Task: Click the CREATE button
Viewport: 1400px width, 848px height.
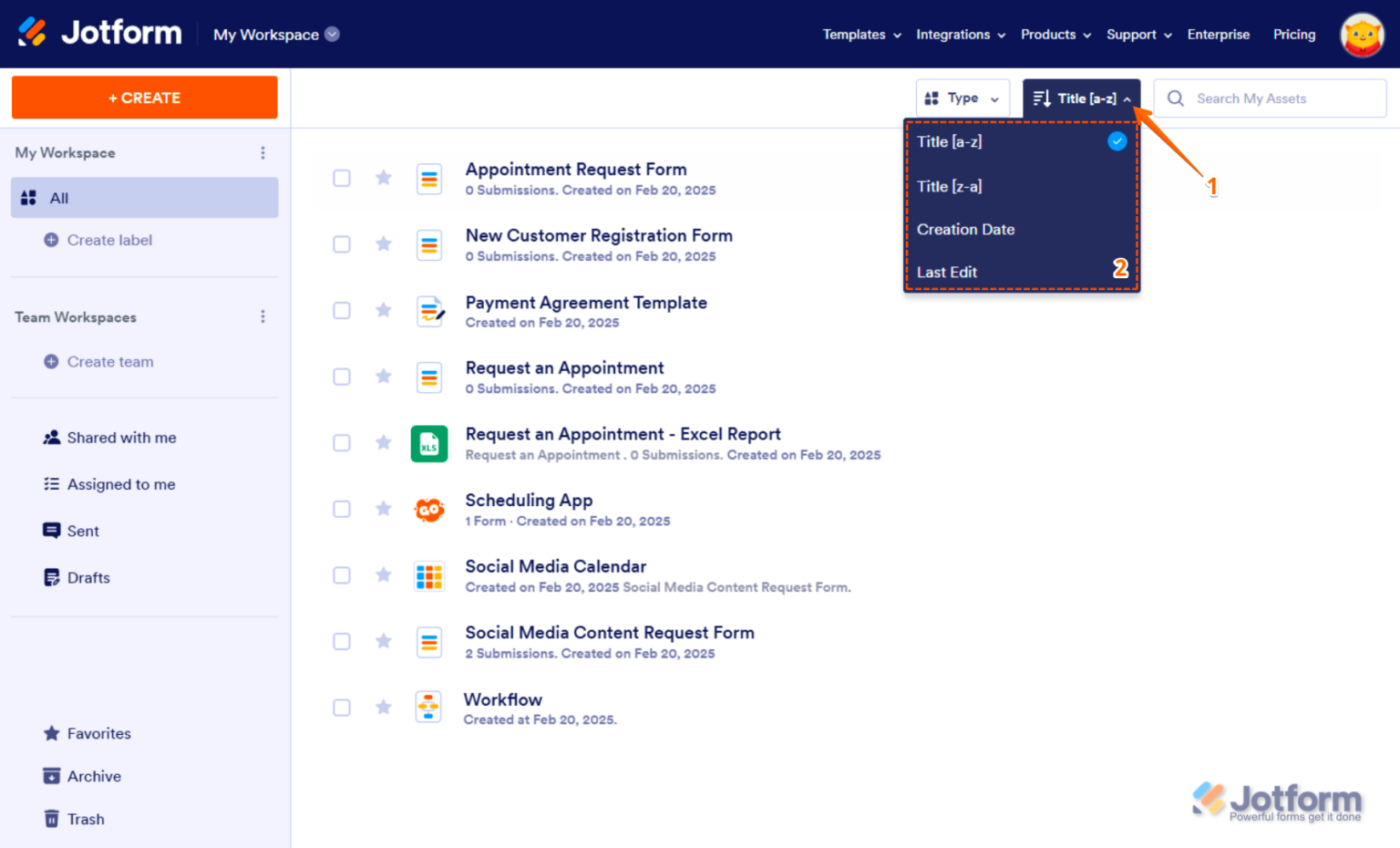Action: 144,97
